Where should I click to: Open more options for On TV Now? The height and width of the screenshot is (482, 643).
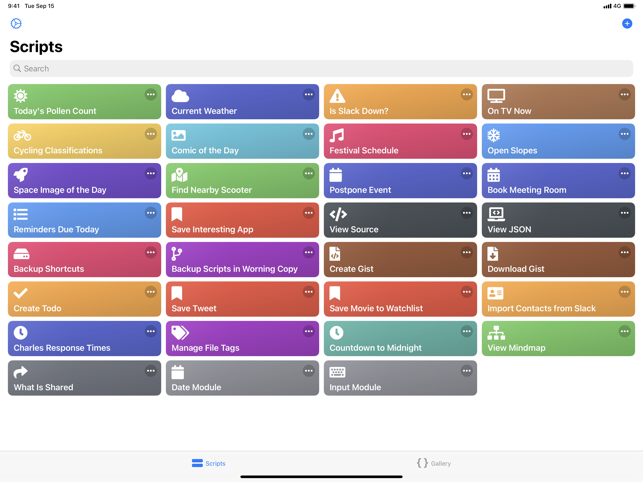624,95
